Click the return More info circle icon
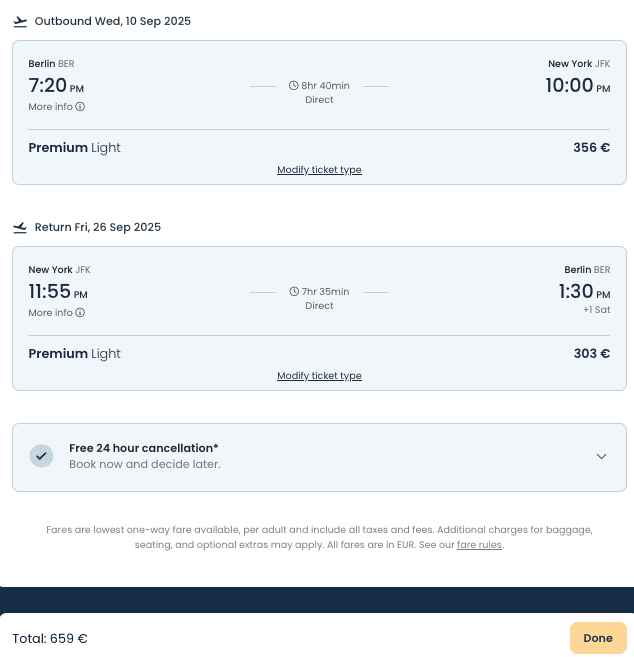This screenshot has height=657, width=634. tap(80, 313)
